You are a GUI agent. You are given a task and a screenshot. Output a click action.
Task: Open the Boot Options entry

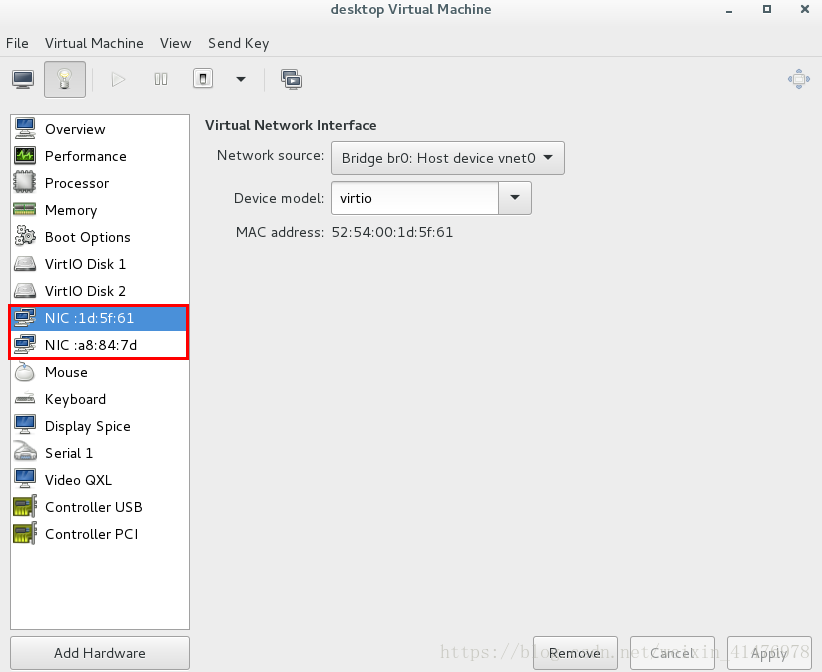tap(88, 237)
